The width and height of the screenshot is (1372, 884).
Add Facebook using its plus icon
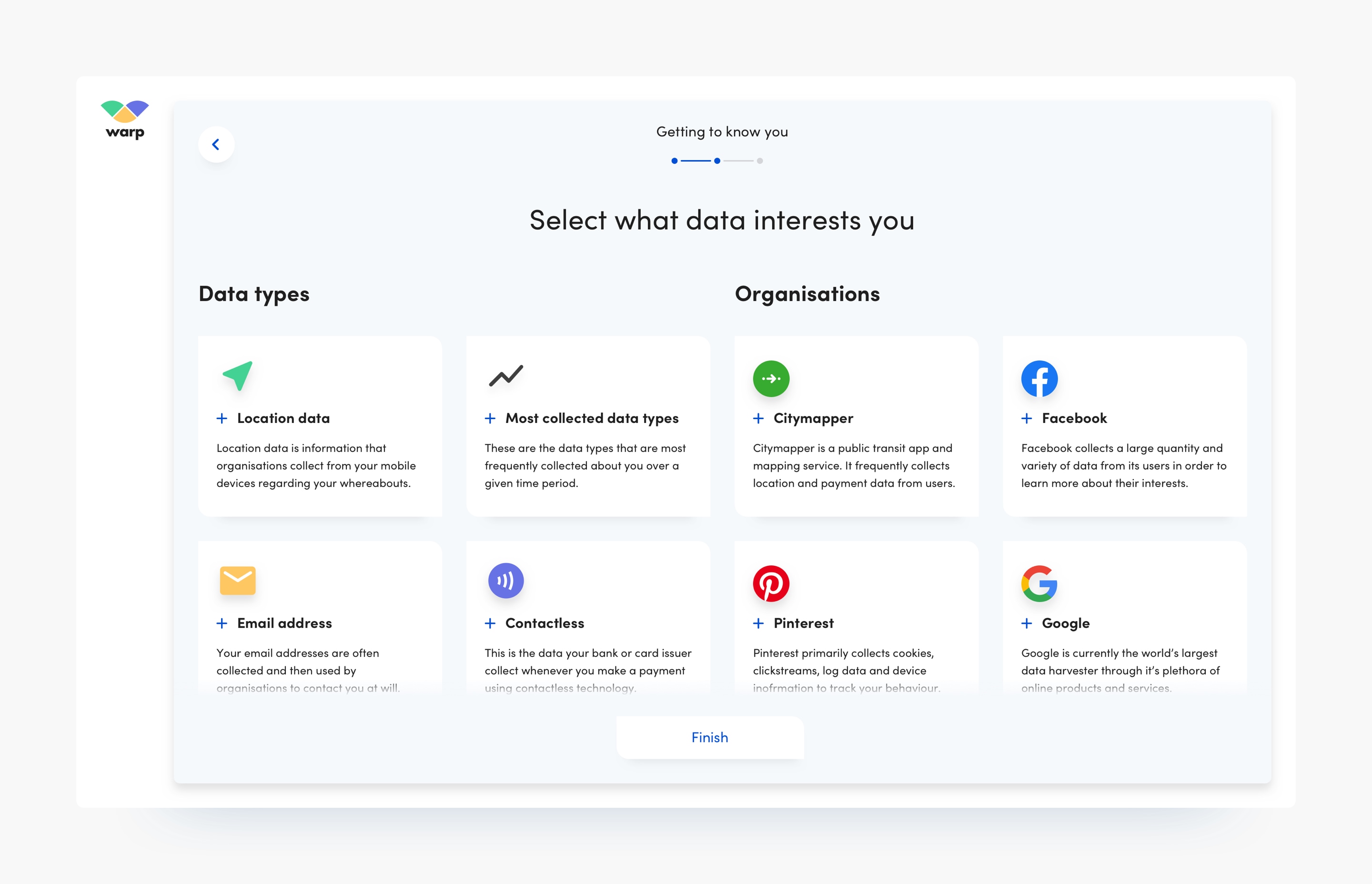(x=1027, y=419)
